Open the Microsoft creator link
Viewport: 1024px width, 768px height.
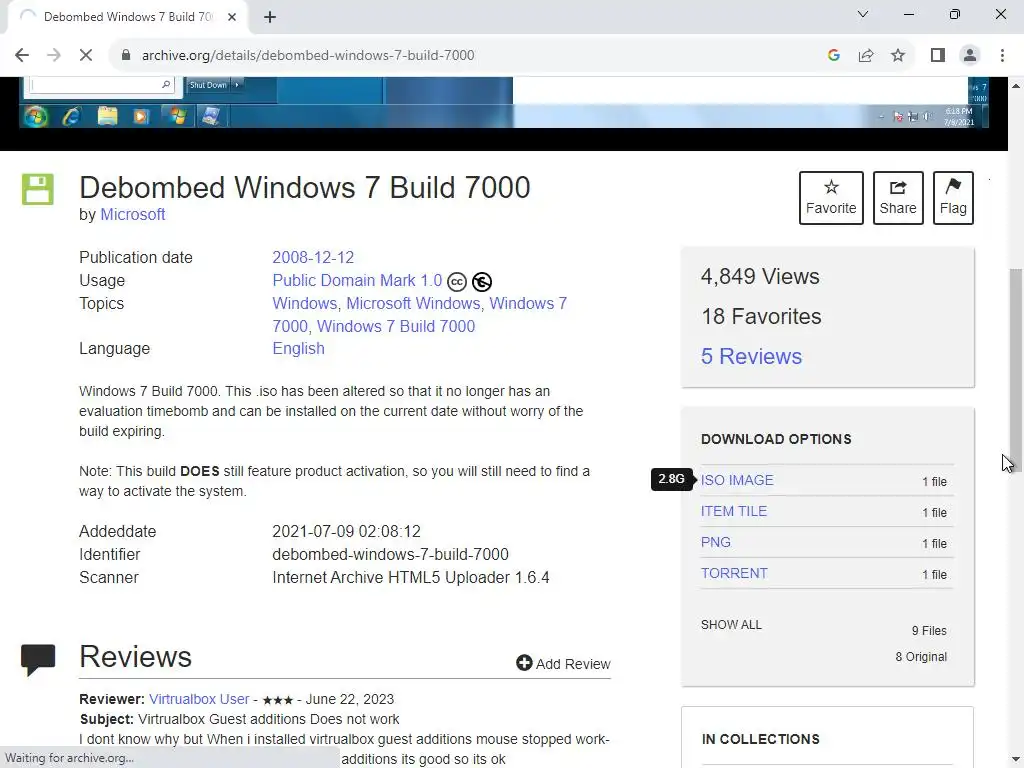(133, 214)
